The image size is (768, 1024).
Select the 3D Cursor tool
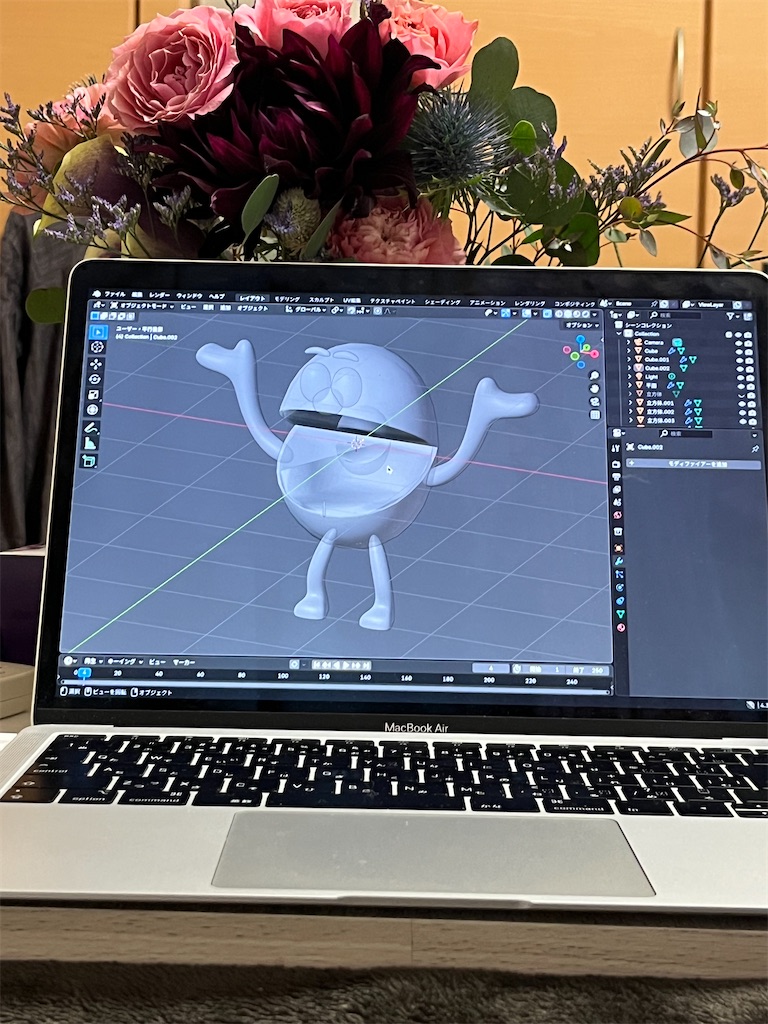coord(97,347)
